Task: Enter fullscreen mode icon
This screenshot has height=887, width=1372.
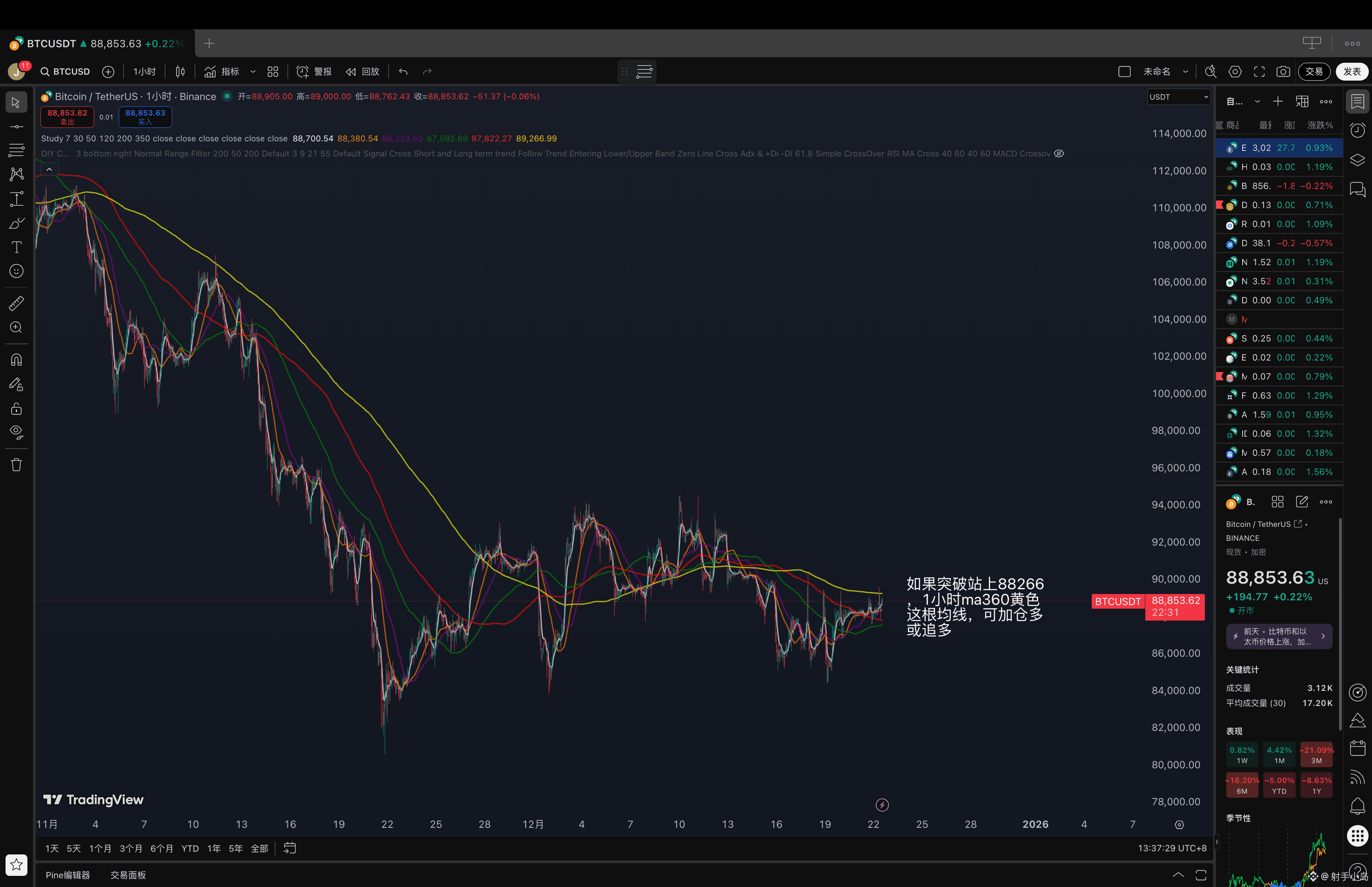Action: click(x=1259, y=71)
